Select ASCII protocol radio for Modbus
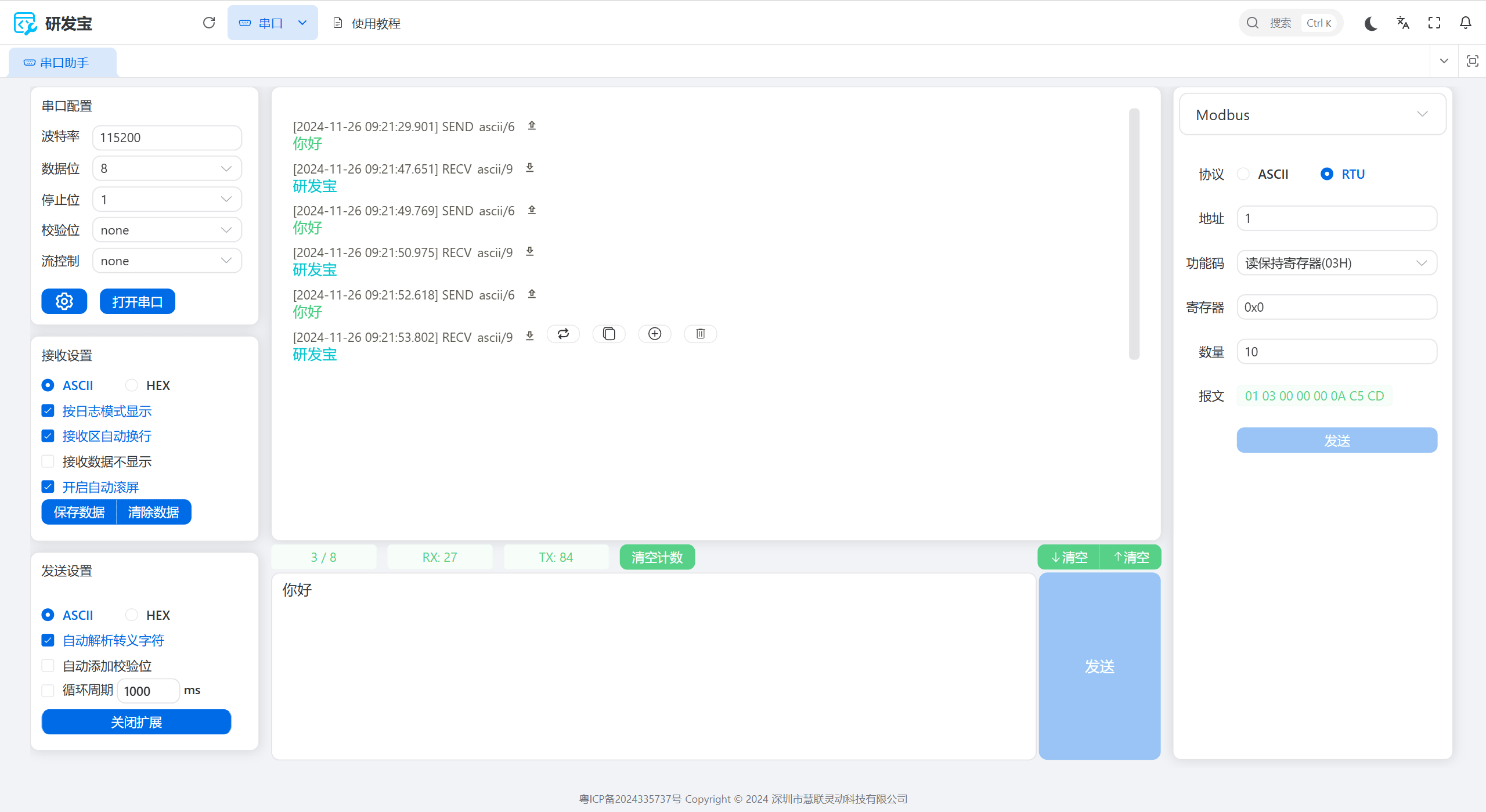This screenshot has height=812, width=1486. point(1243,174)
